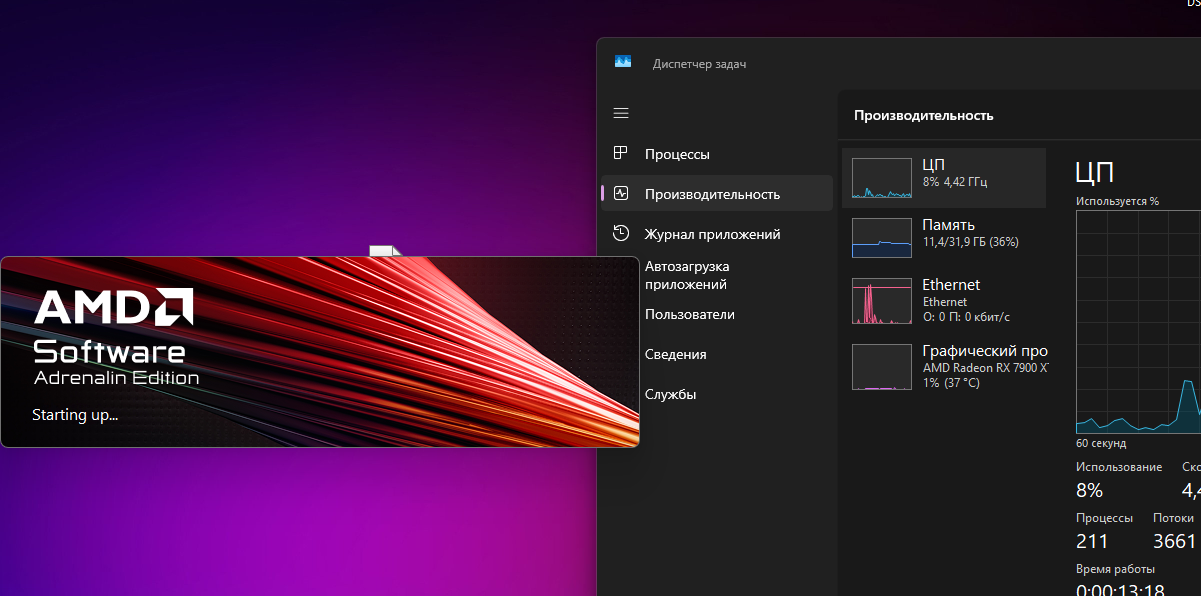This screenshot has width=1201, height=596.
Task: Open the Task Manager hamburger navigation menu
Action: pyautogui.click(x=621, y=113)
